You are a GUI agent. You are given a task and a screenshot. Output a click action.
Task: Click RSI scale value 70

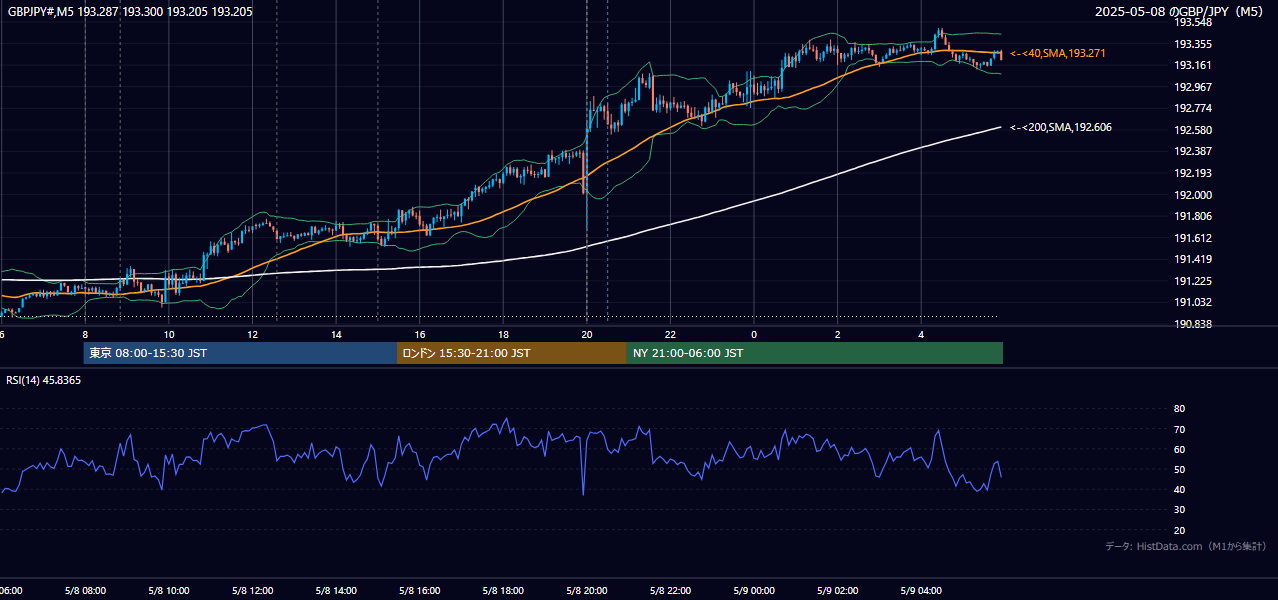[1179, 429]
